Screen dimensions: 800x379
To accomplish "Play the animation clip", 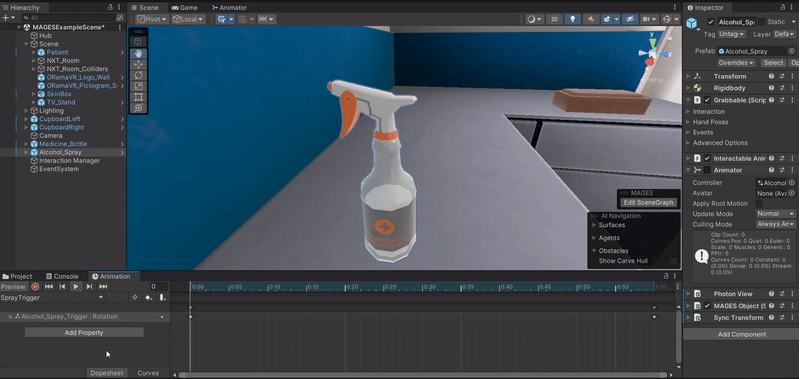I will (x=76, y=287).
